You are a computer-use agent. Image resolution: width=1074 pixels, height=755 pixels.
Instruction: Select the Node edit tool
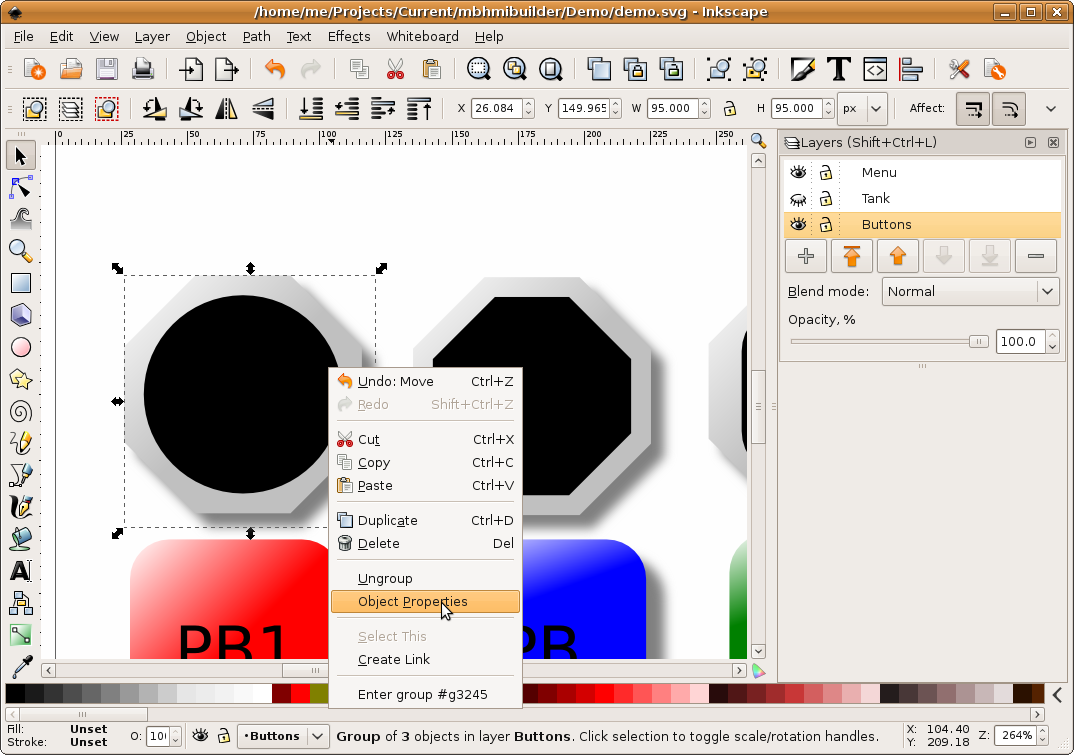click(21, 187)
